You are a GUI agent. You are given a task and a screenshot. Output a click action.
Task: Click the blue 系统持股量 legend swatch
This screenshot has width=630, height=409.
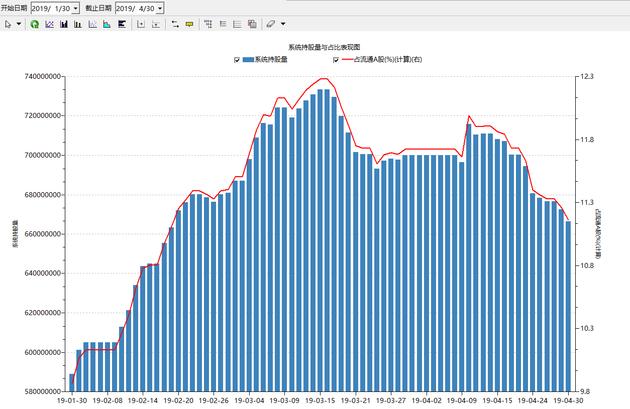coord(248,59)
